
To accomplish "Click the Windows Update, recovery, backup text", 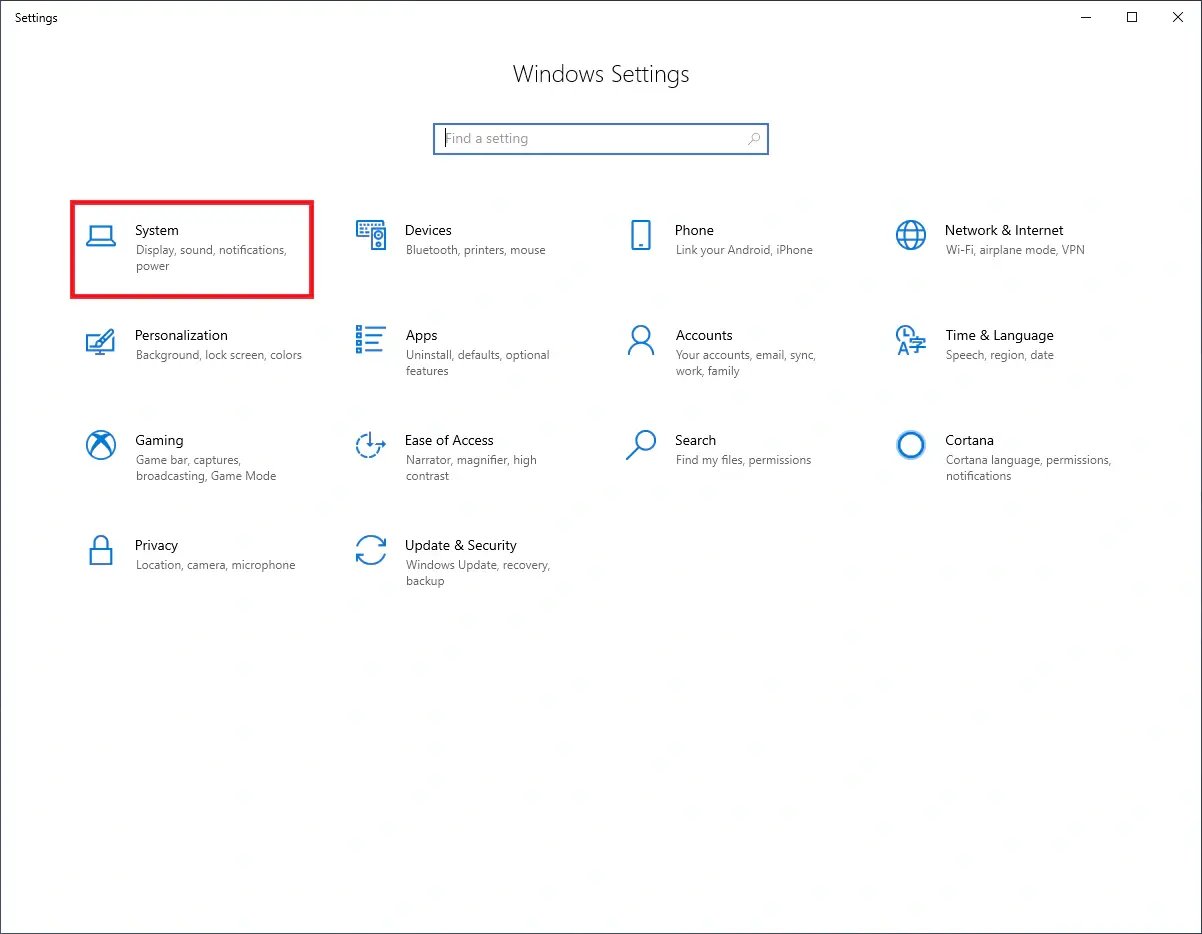I will 478,573.
